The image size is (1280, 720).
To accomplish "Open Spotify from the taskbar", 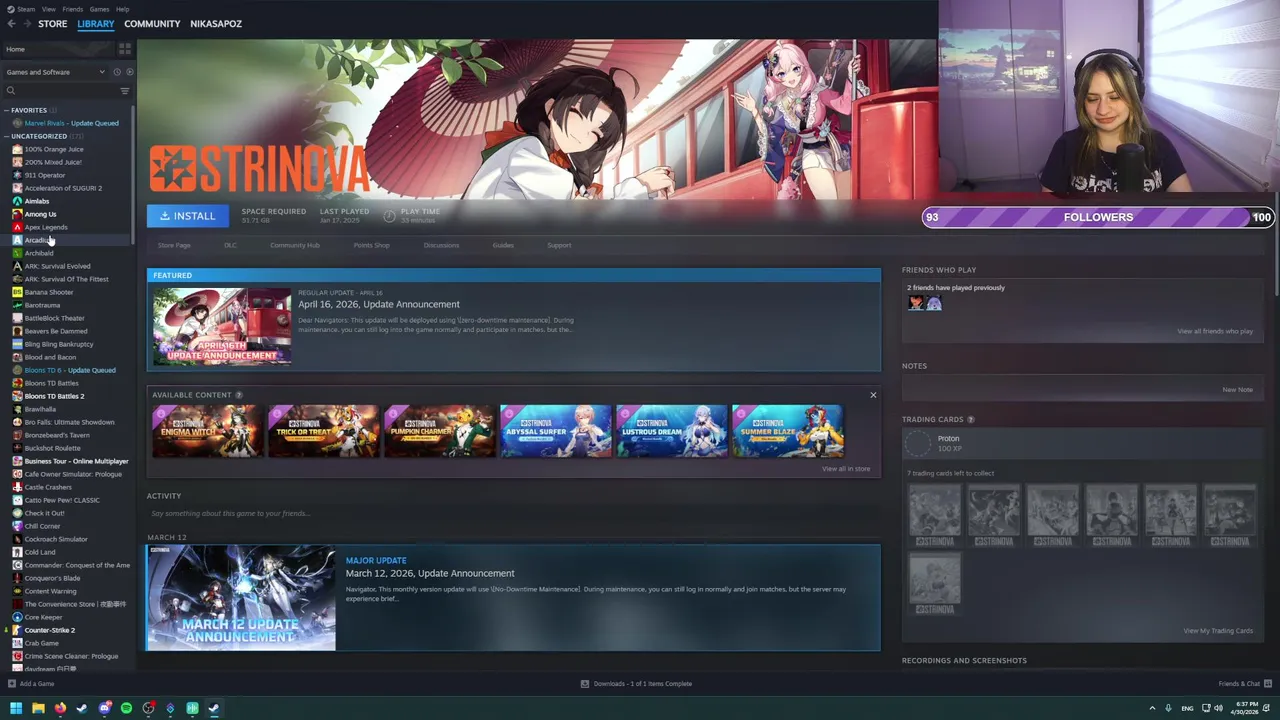I will tap(126, 708).
